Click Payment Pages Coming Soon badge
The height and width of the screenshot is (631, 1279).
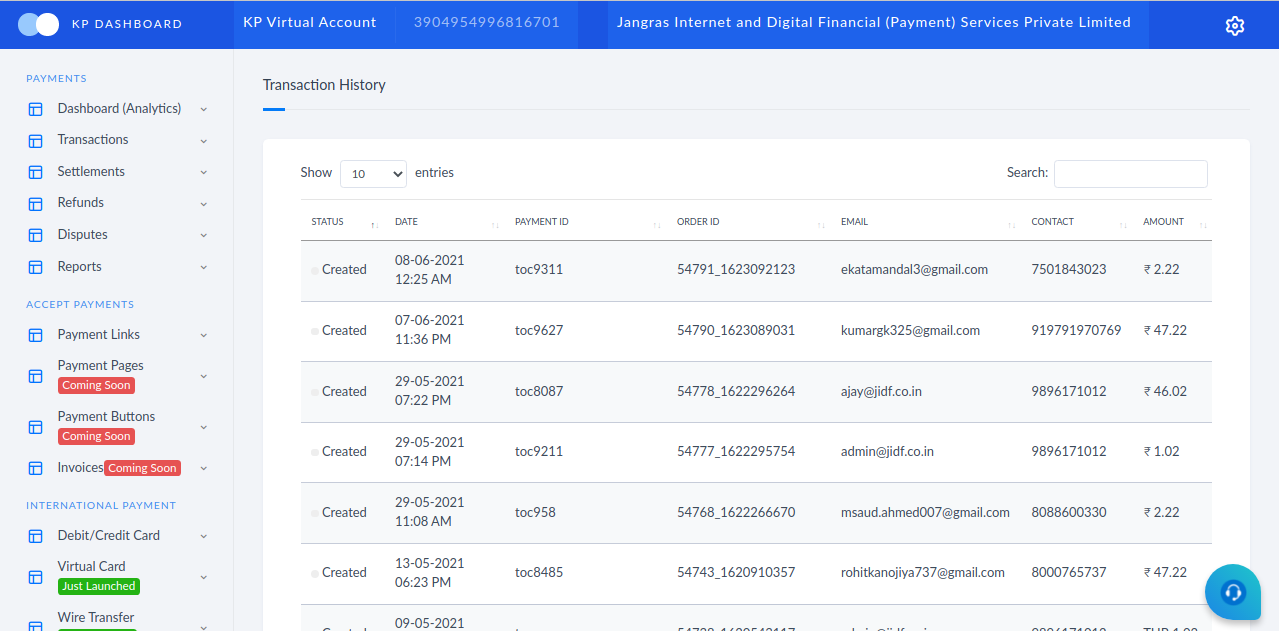[96, 385]
